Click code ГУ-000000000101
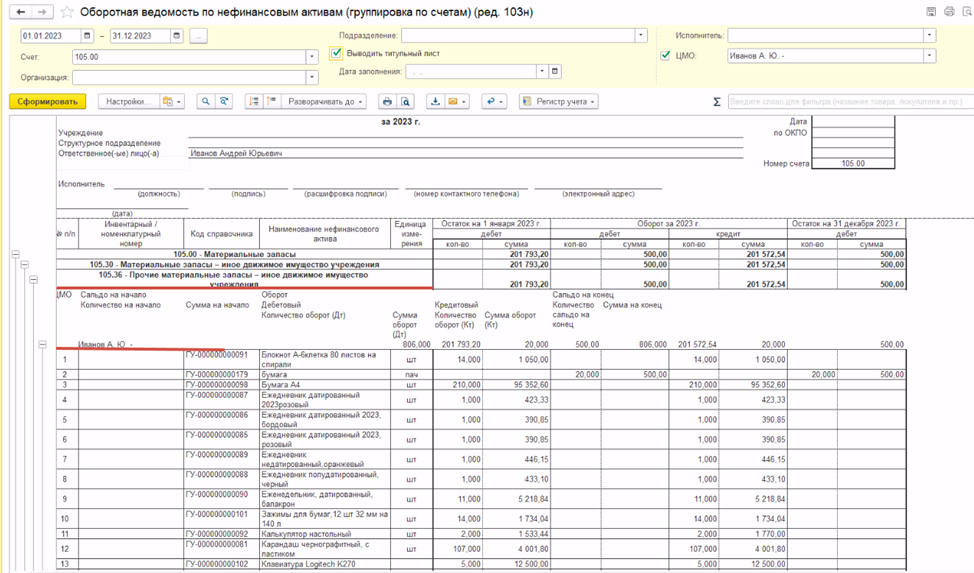This screenshot has width=974, height=573. pyautogui.click(x=217, y=515)
